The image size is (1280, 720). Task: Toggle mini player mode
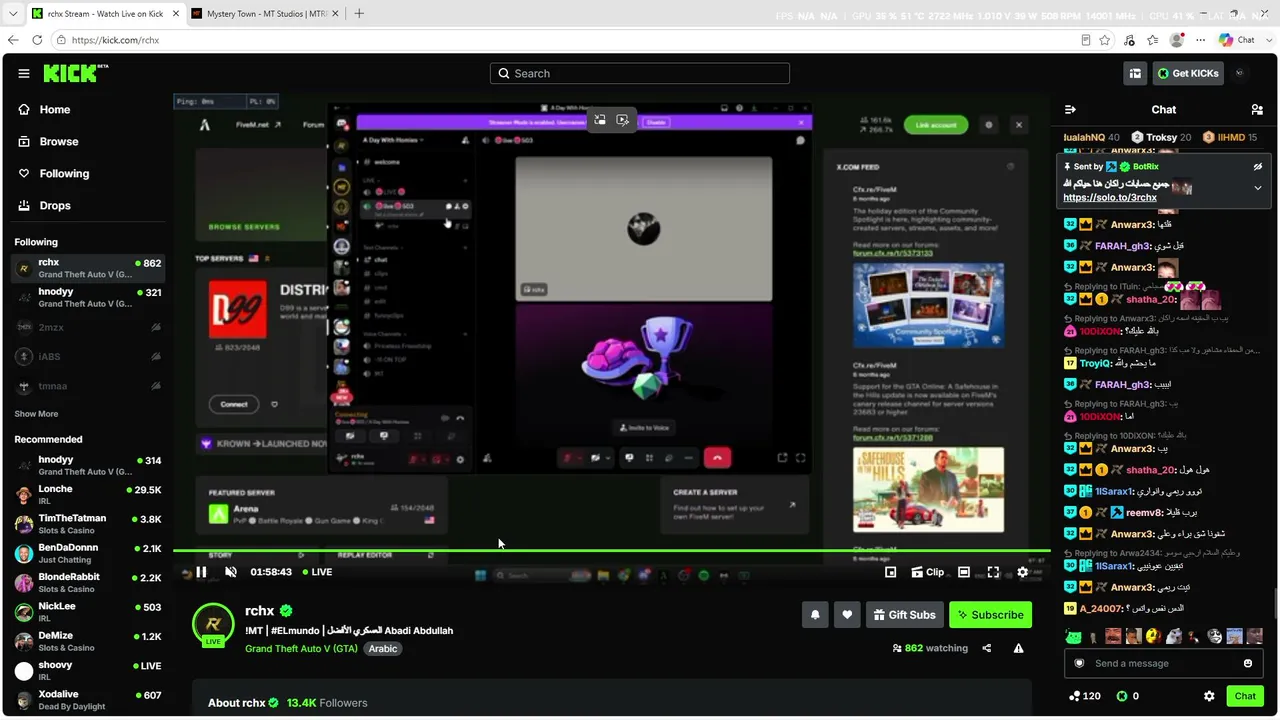pyautogui.click(x=890, y=572)
